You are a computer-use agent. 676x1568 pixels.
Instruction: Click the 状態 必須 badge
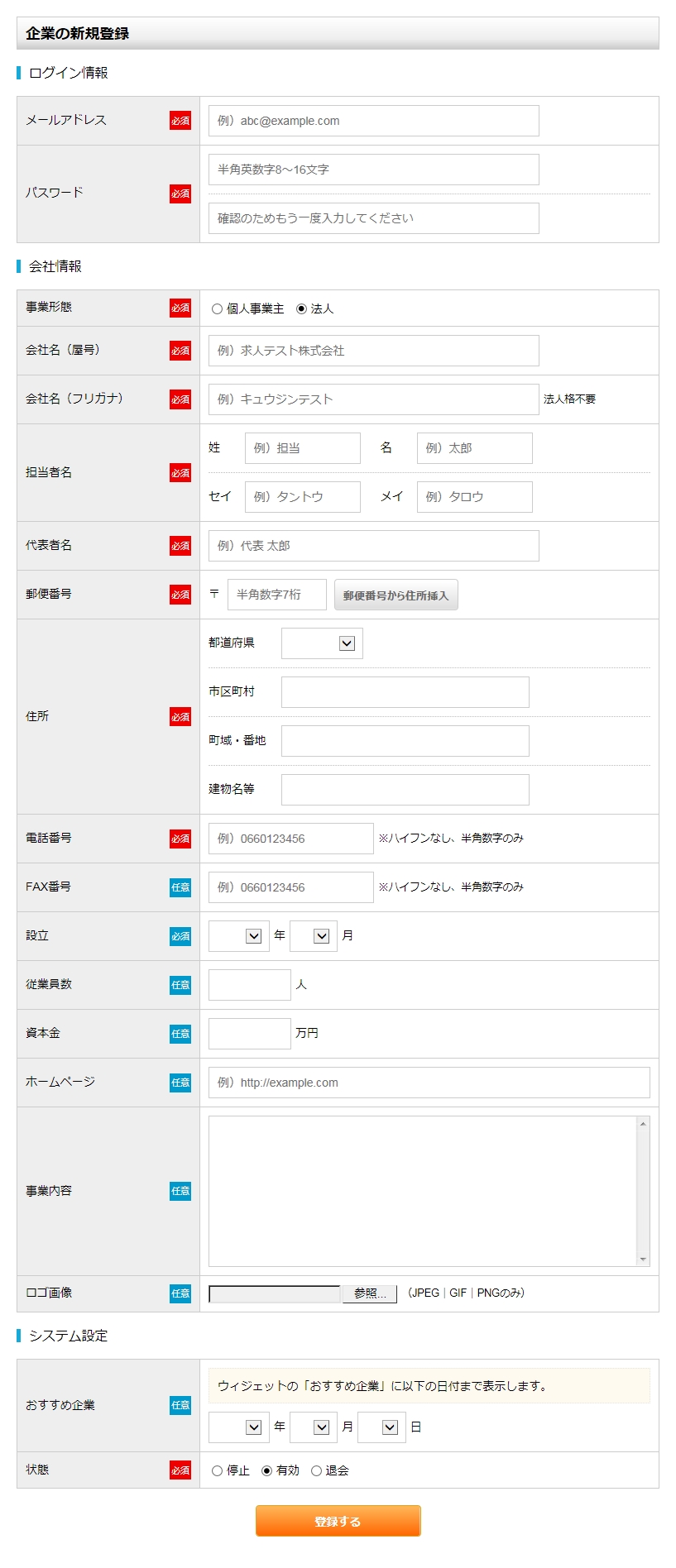point(180,1470)
